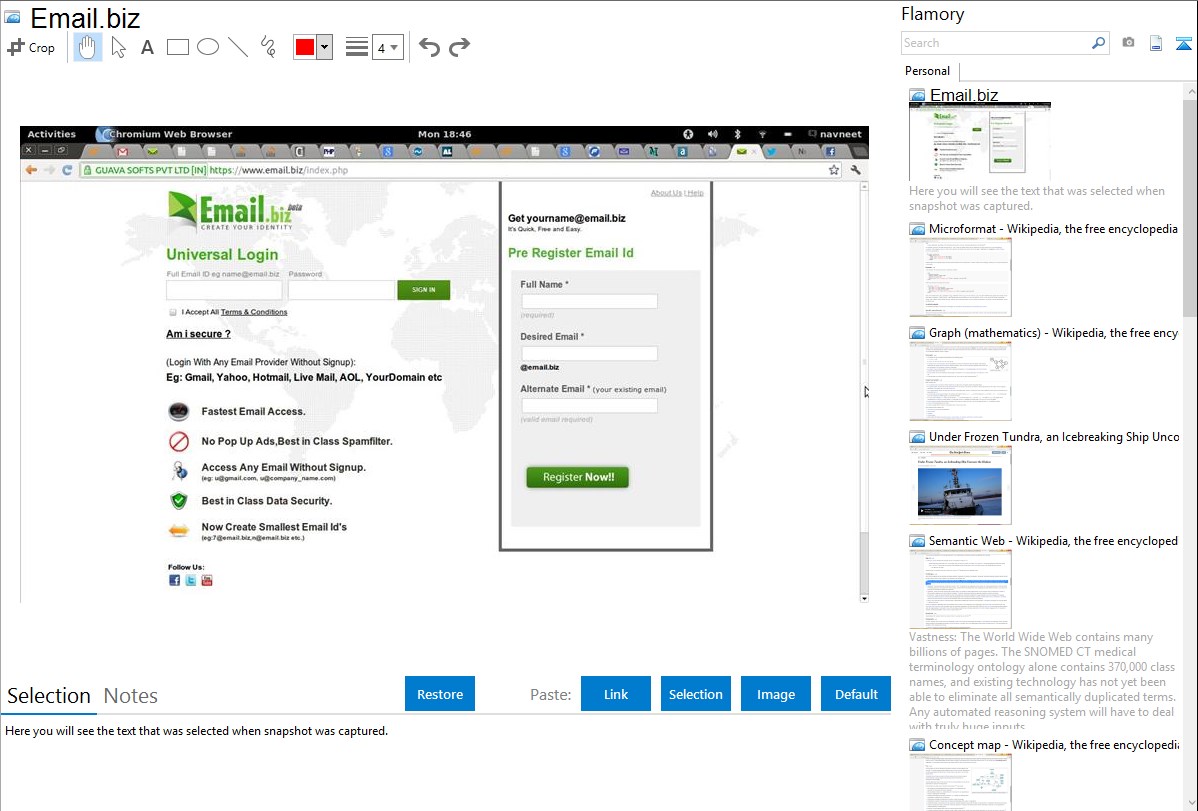Click Register Now!! in the snapshot
The width and height of the screenshot is (1198, 811).
point(578,477)
